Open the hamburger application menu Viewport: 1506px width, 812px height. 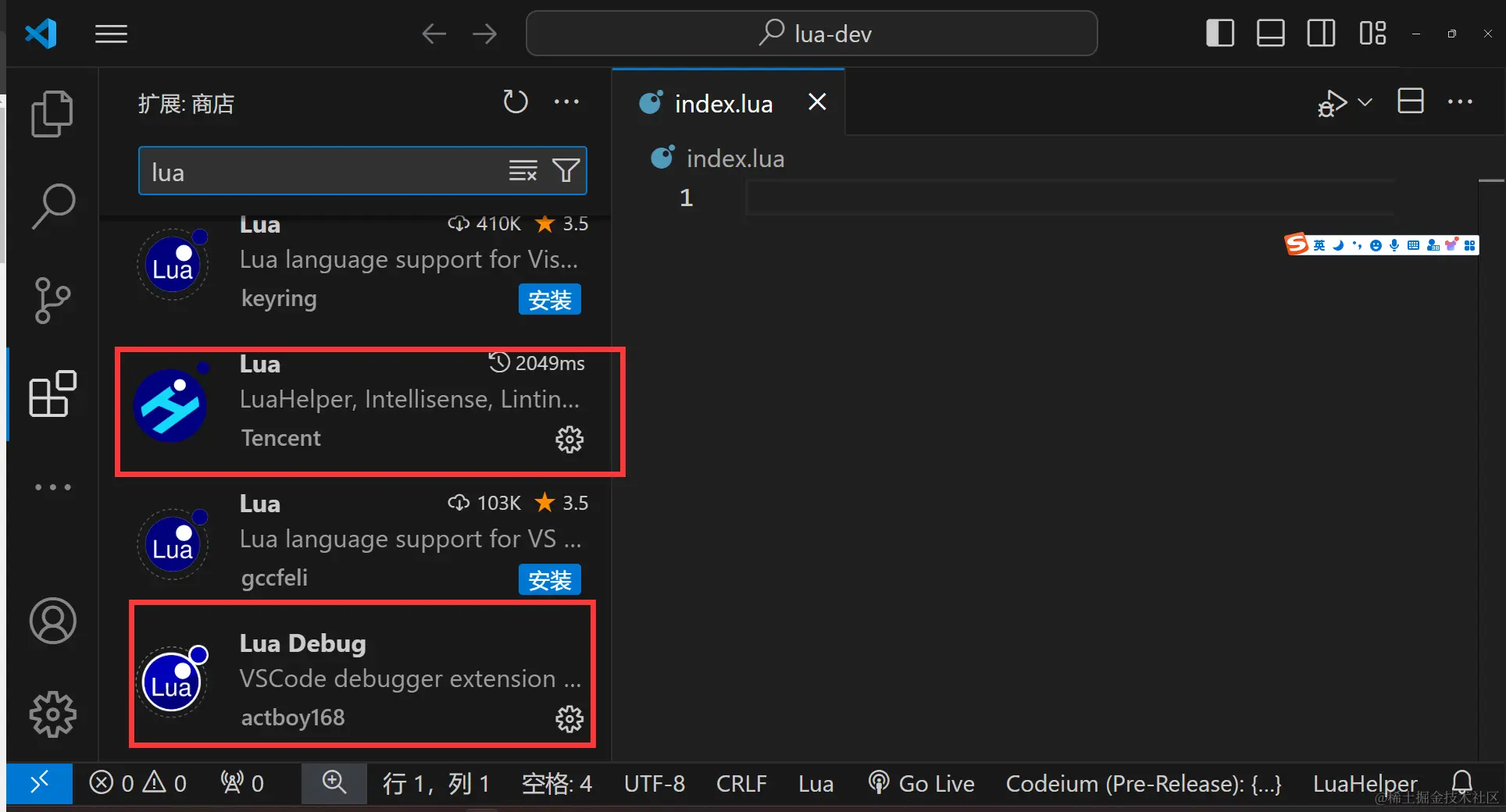110,34
